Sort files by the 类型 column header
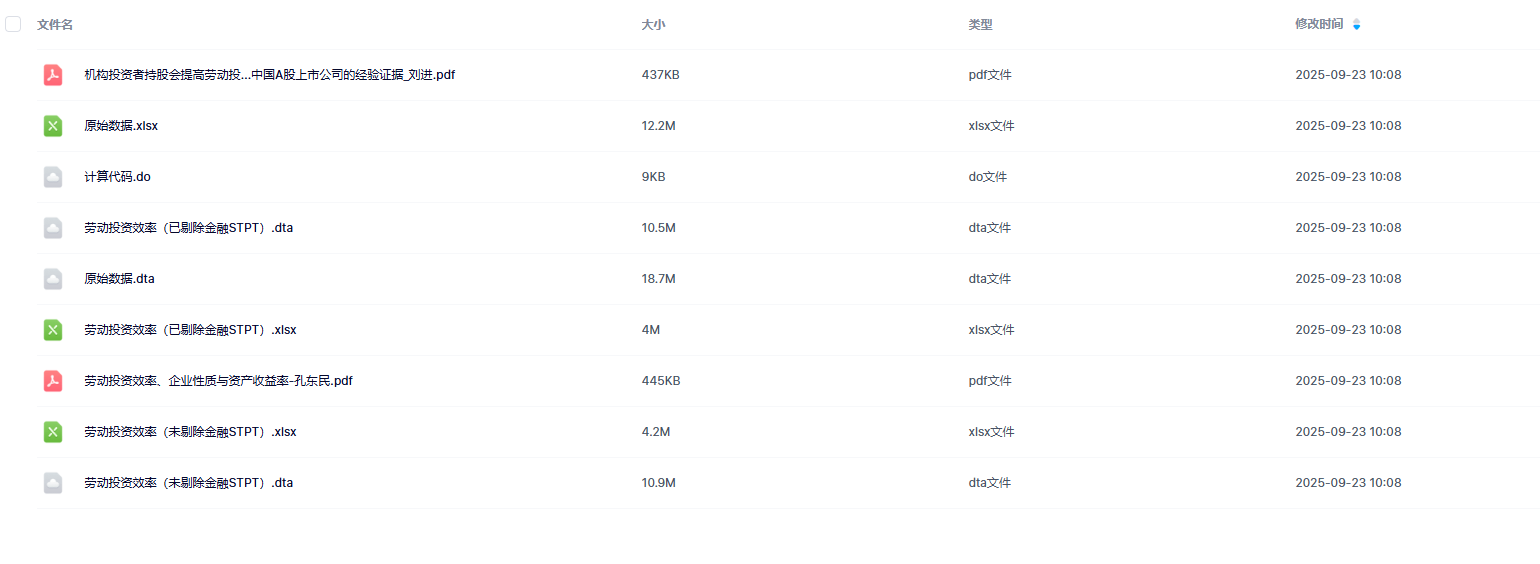Screen dimensions: 1540x564 pyautogui.click(x=980, y=24)
